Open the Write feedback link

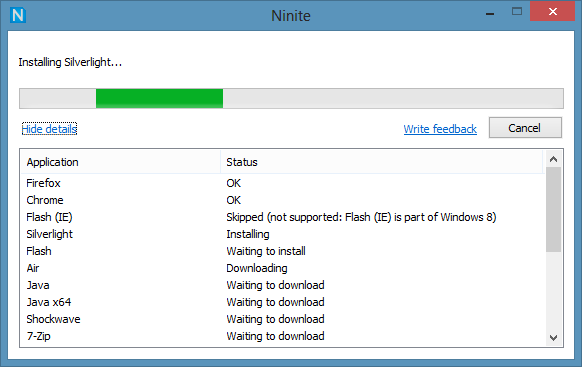440,129
